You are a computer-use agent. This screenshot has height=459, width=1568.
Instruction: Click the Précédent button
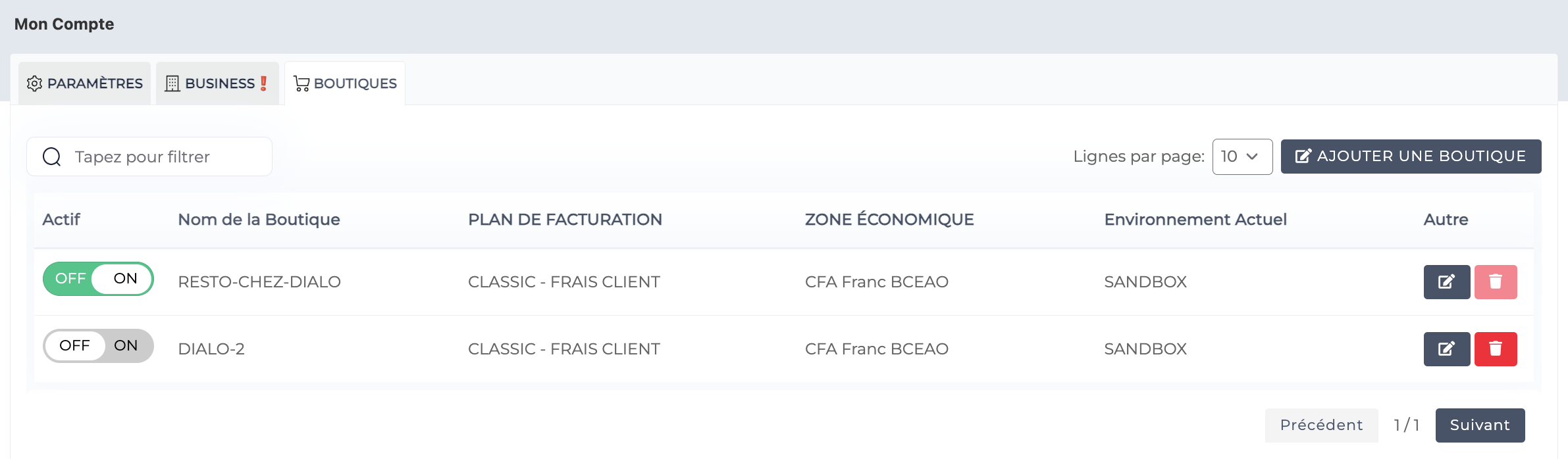1321,425
